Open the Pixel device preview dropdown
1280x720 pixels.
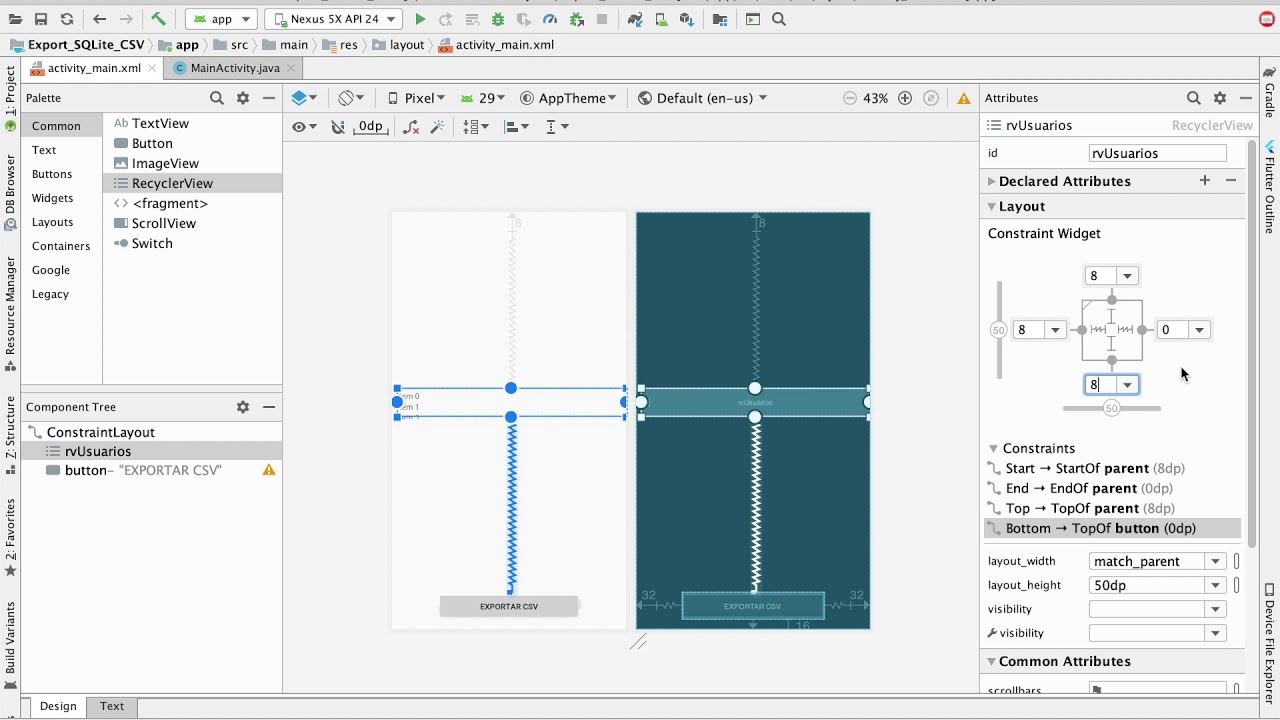416,98
